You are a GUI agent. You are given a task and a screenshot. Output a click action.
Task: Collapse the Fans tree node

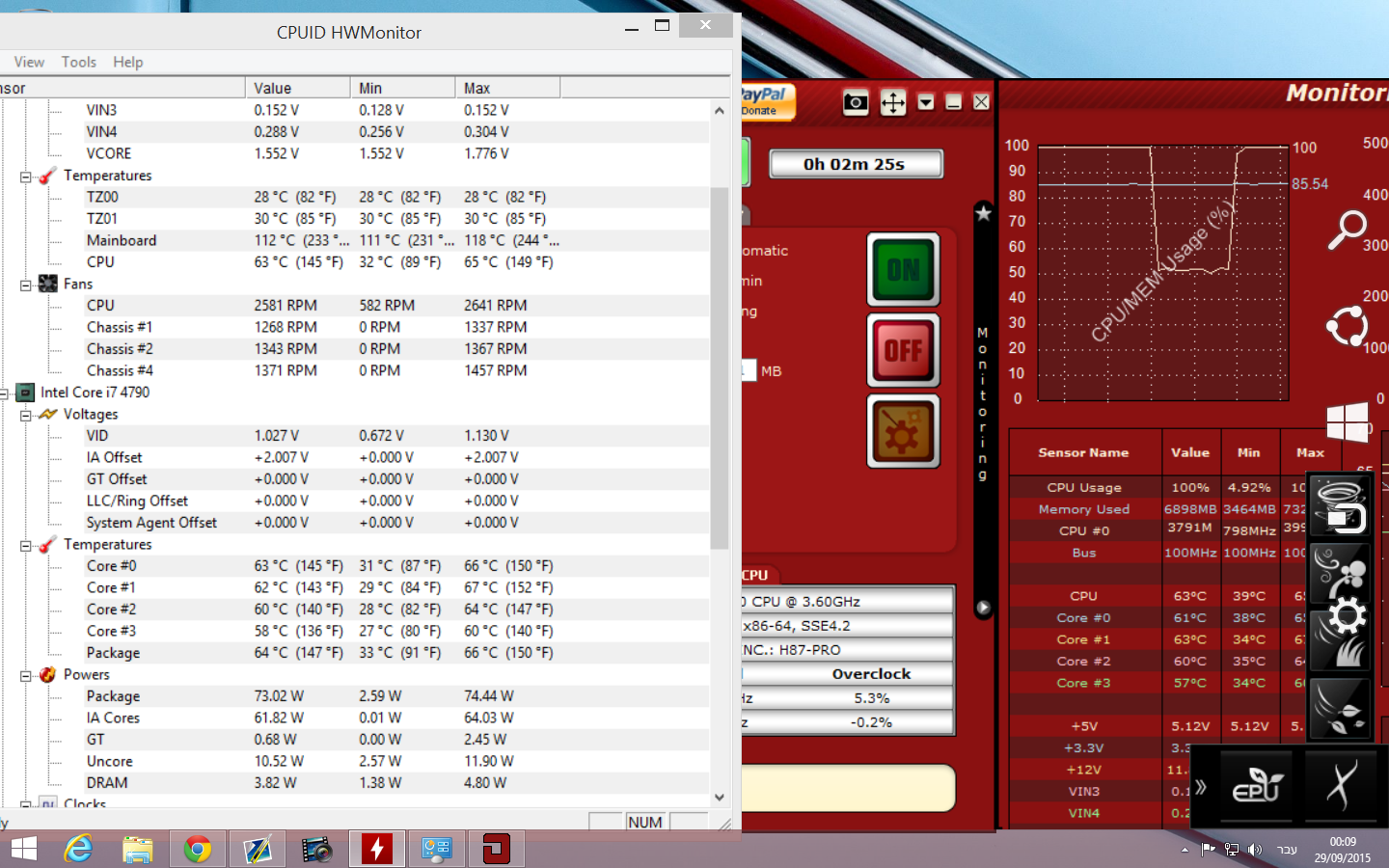tap(26, 285)
